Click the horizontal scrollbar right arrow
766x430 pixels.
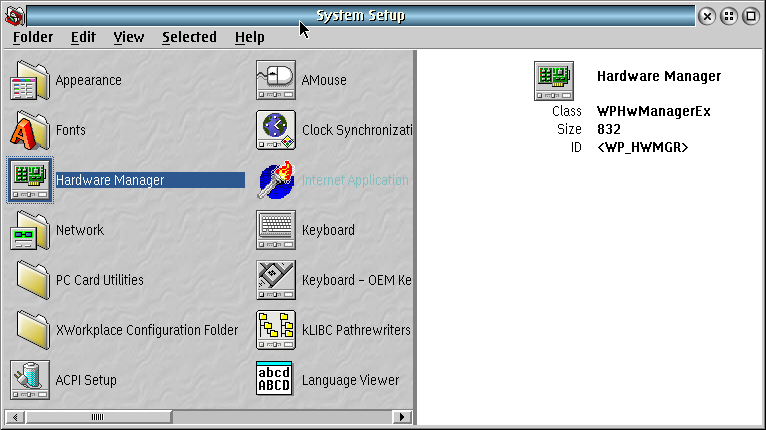point(403,417)
